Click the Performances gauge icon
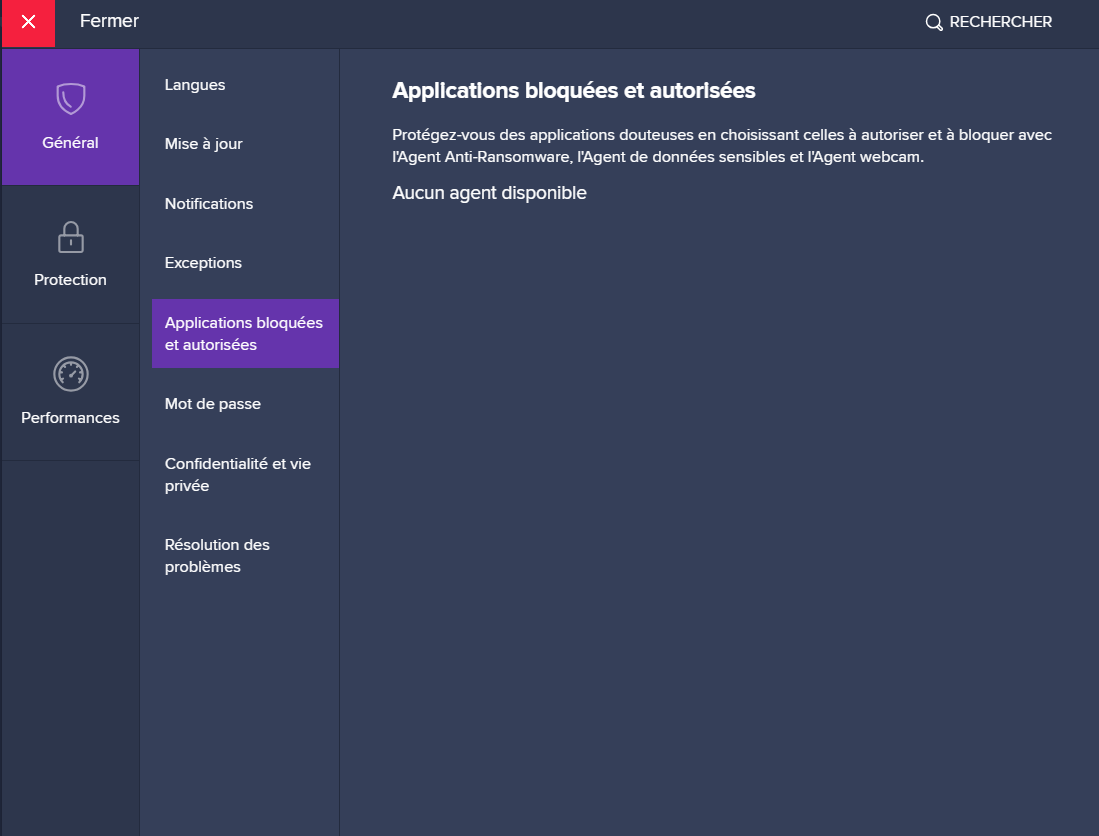 click(x=70, y=374)
